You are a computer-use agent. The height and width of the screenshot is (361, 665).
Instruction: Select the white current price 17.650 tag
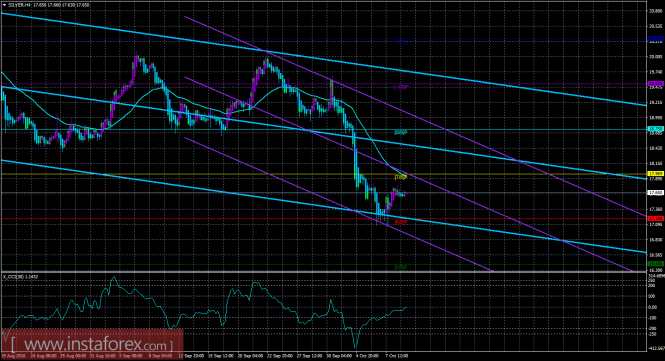(656, 192)
